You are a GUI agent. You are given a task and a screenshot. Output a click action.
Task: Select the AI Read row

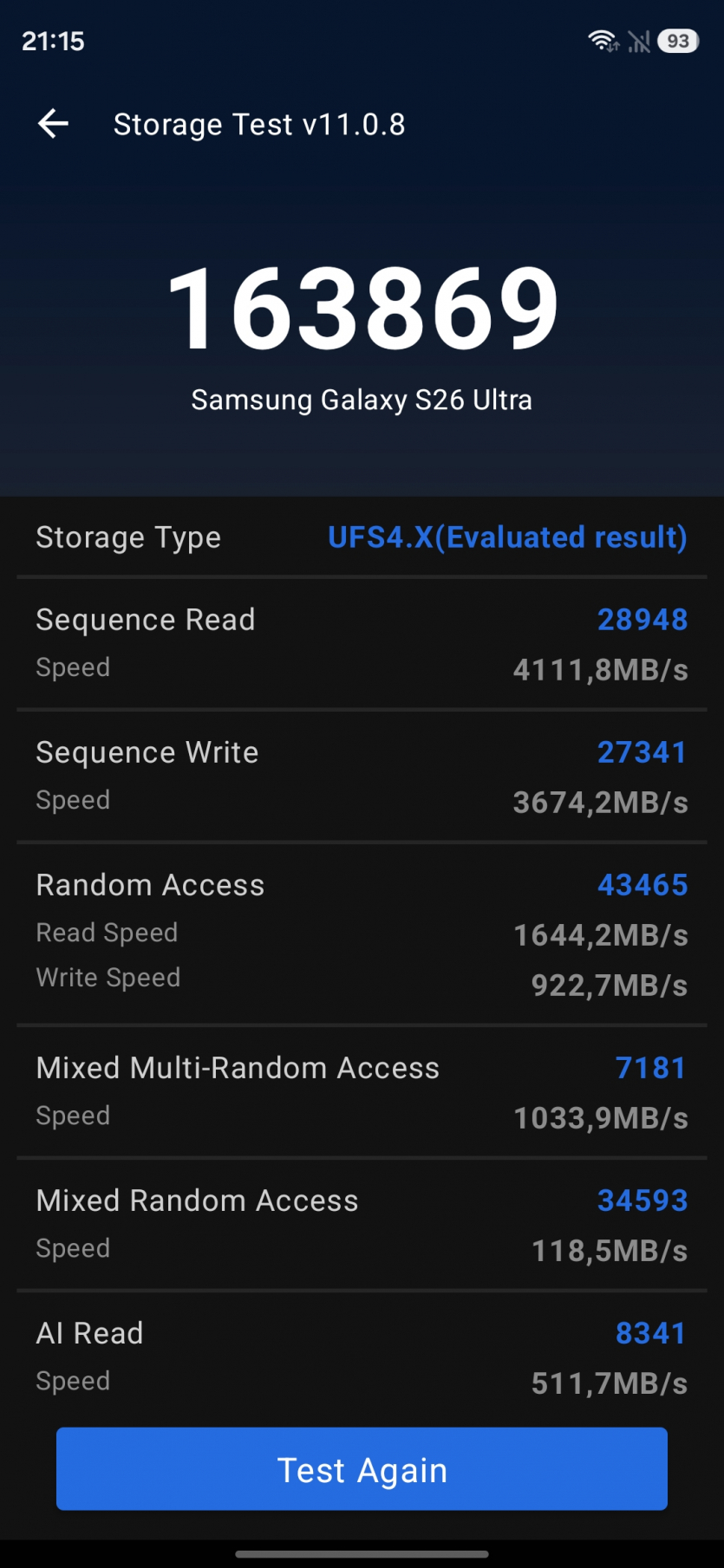(362, 1356)
